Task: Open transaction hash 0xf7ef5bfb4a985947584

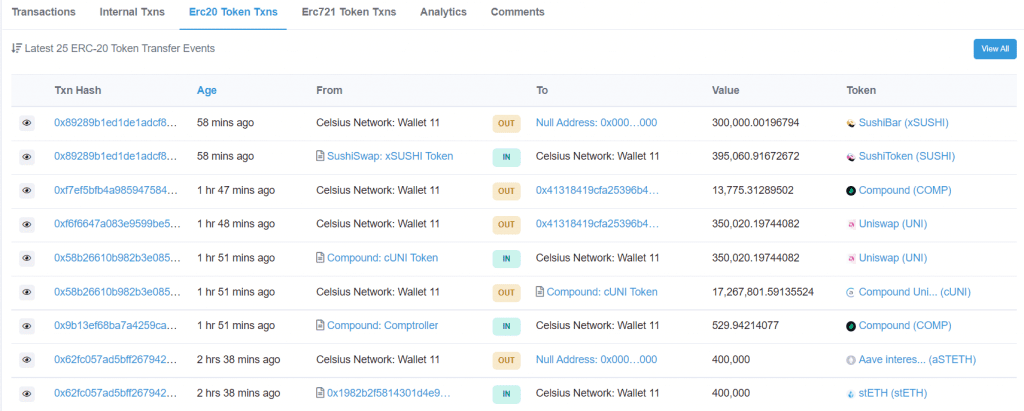Action: tap(116, 190)
